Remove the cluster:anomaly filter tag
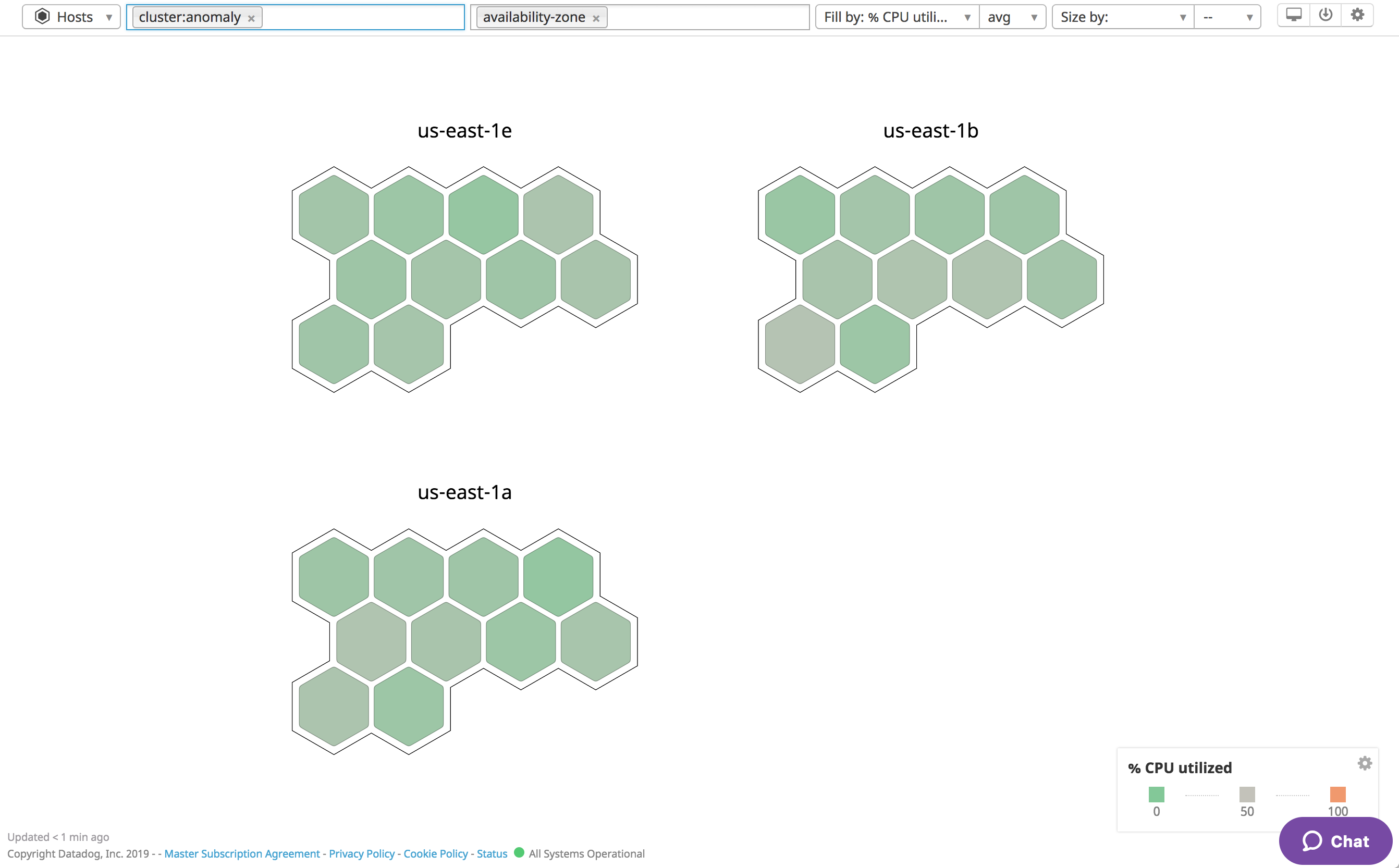Screen dimensions: 1399x868 click(252, 18)
